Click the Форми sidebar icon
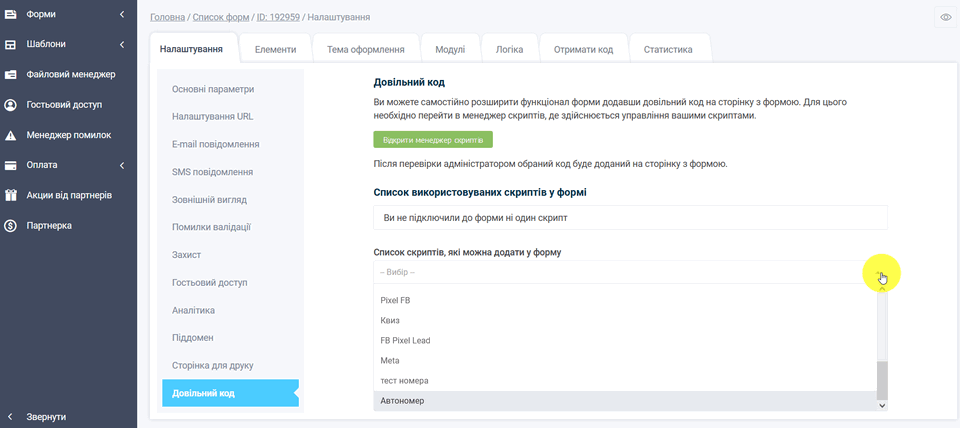 tap(10, 13)
